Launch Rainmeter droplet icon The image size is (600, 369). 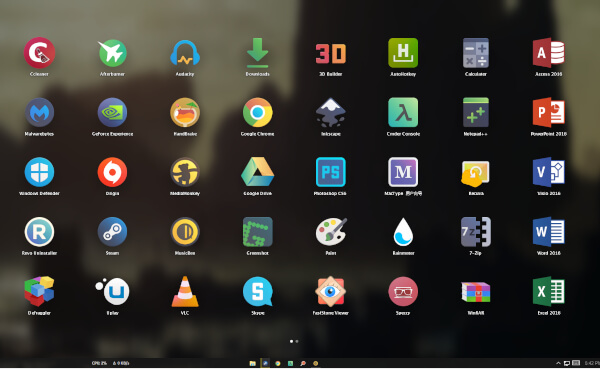(x=403, y=232)
